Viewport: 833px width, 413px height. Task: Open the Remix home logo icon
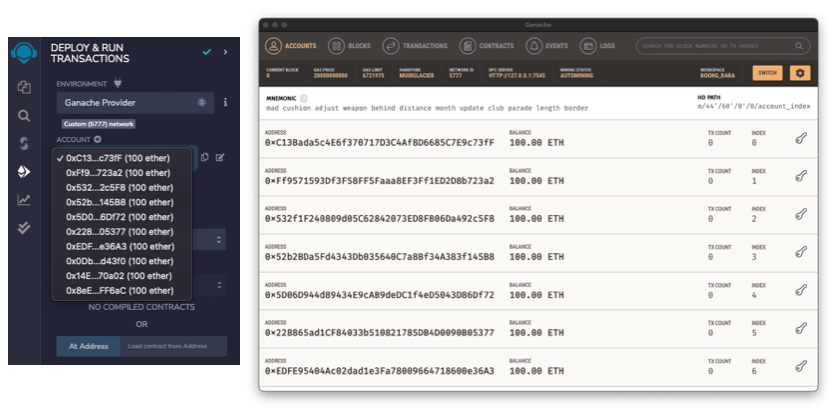[24, 53]
